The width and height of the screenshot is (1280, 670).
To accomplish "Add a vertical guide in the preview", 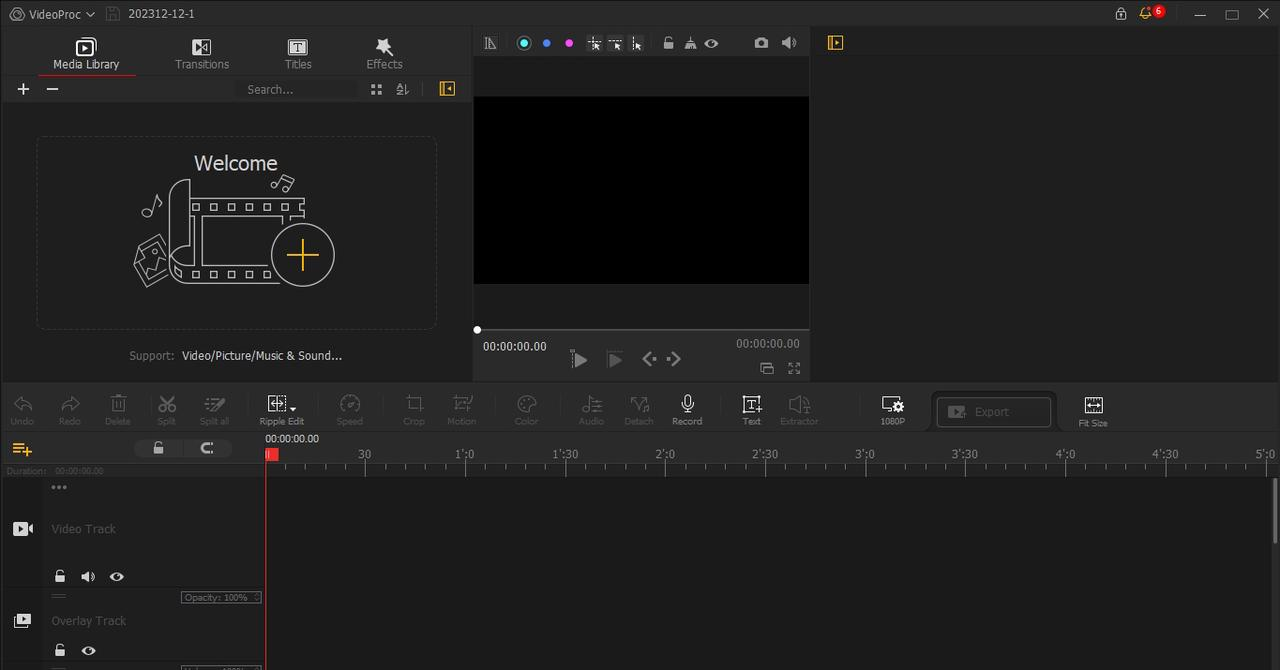I will tap(637, 43).
